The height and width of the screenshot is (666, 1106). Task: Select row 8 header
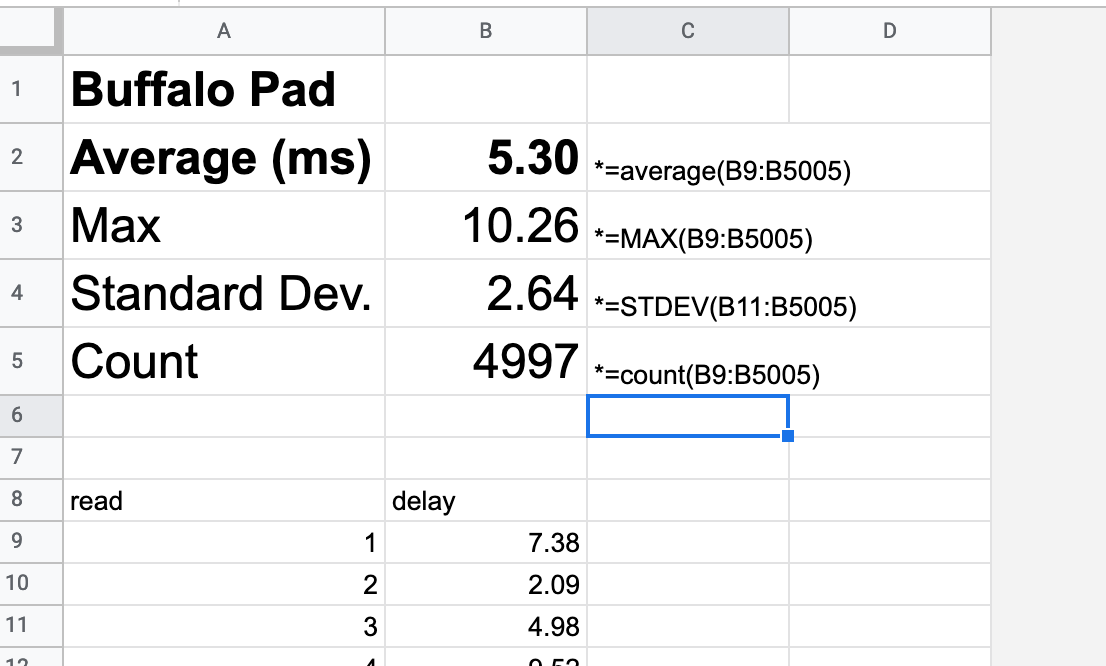[x=16, y=499]
